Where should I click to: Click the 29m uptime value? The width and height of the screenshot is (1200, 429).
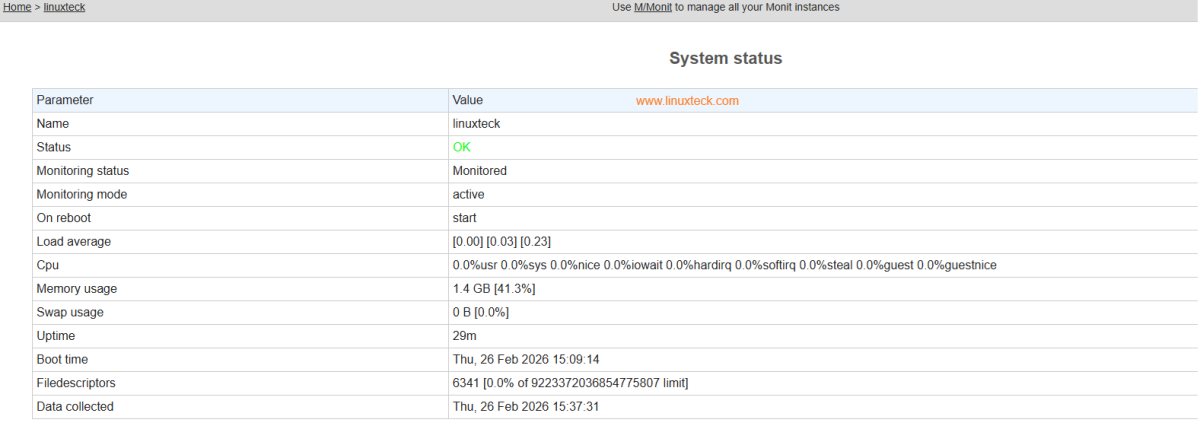pos(464,336)
